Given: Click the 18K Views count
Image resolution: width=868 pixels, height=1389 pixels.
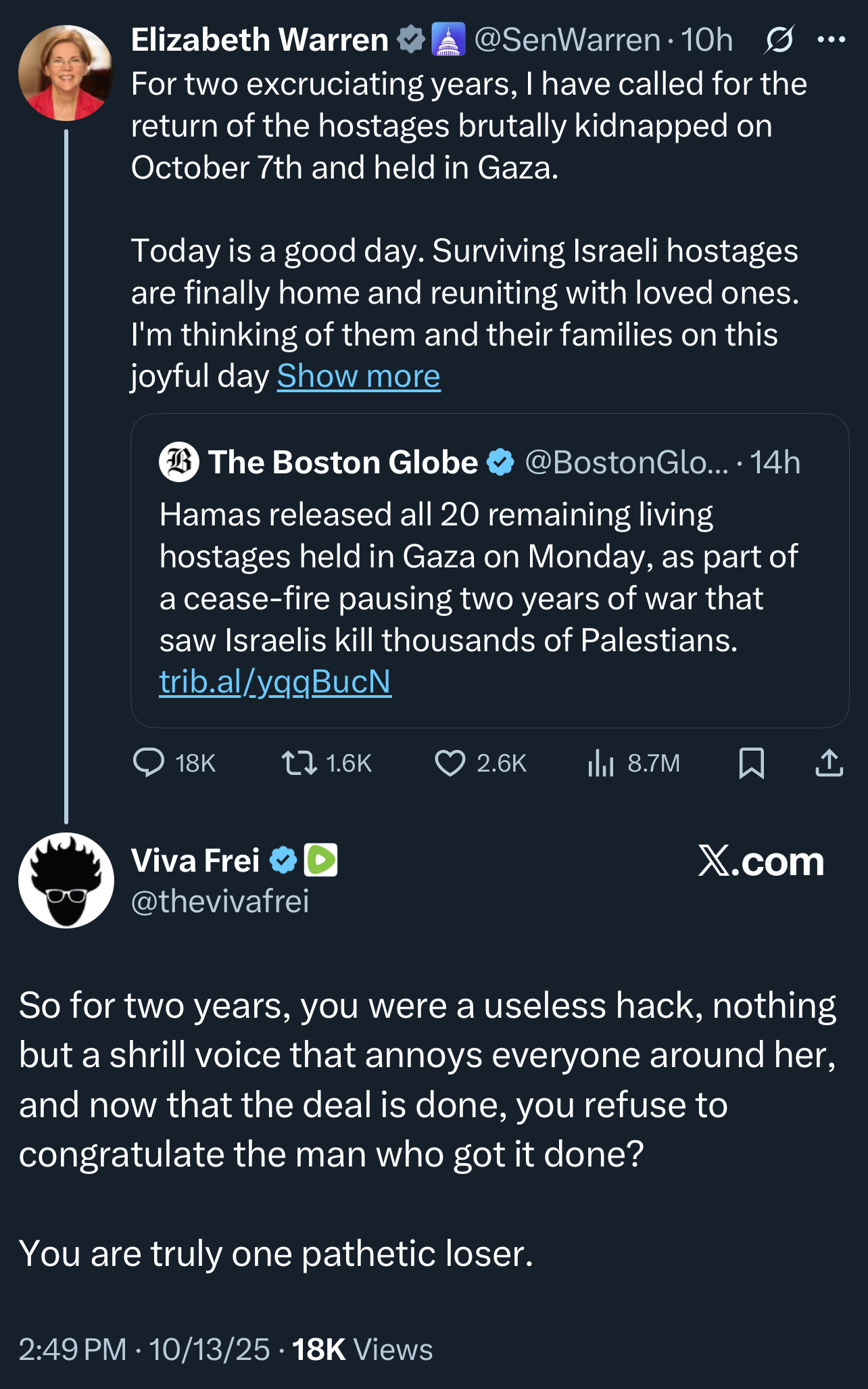Looking at the screenshot, I should tap(362, 1349).
